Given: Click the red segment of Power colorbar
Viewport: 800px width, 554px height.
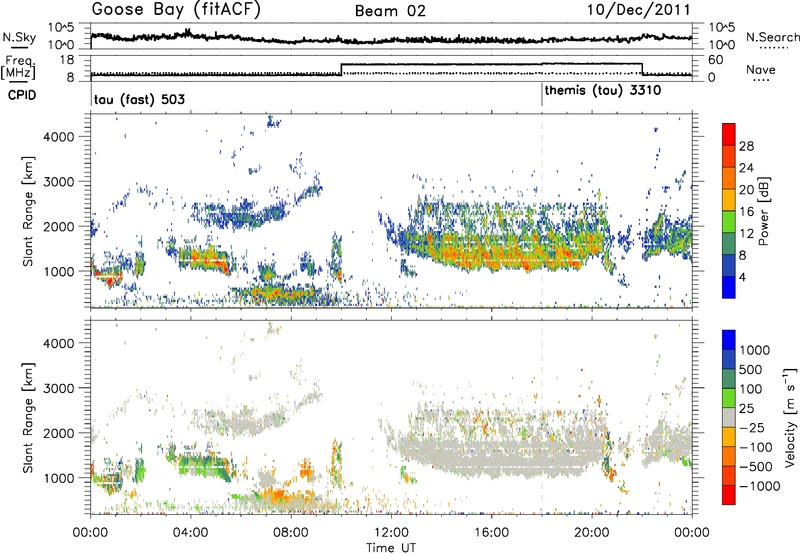Looking at the screenshot, I should click(x=729, y=135).
